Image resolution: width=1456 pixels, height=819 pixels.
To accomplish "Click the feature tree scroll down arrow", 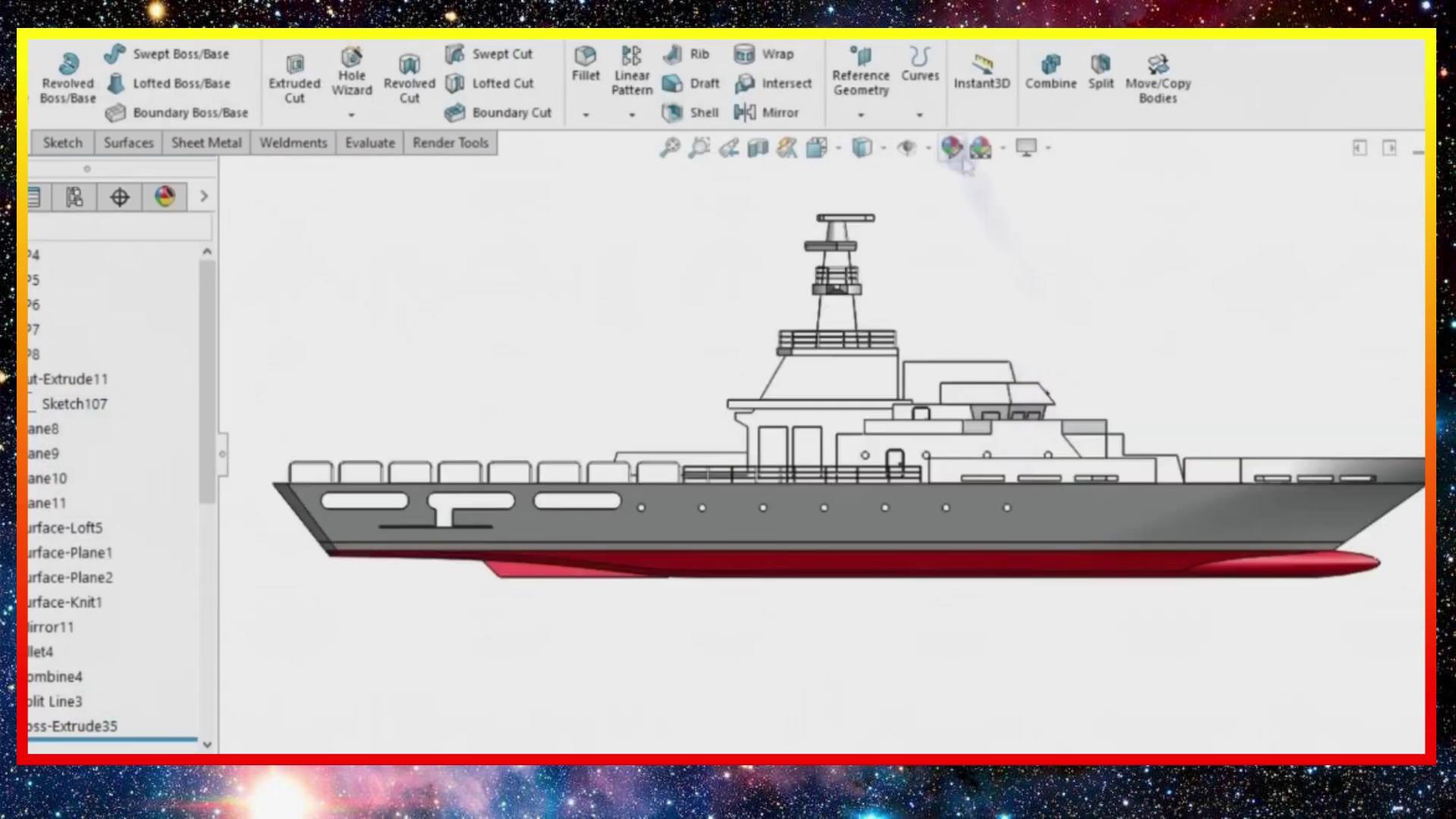I will [x=207, y=745].
